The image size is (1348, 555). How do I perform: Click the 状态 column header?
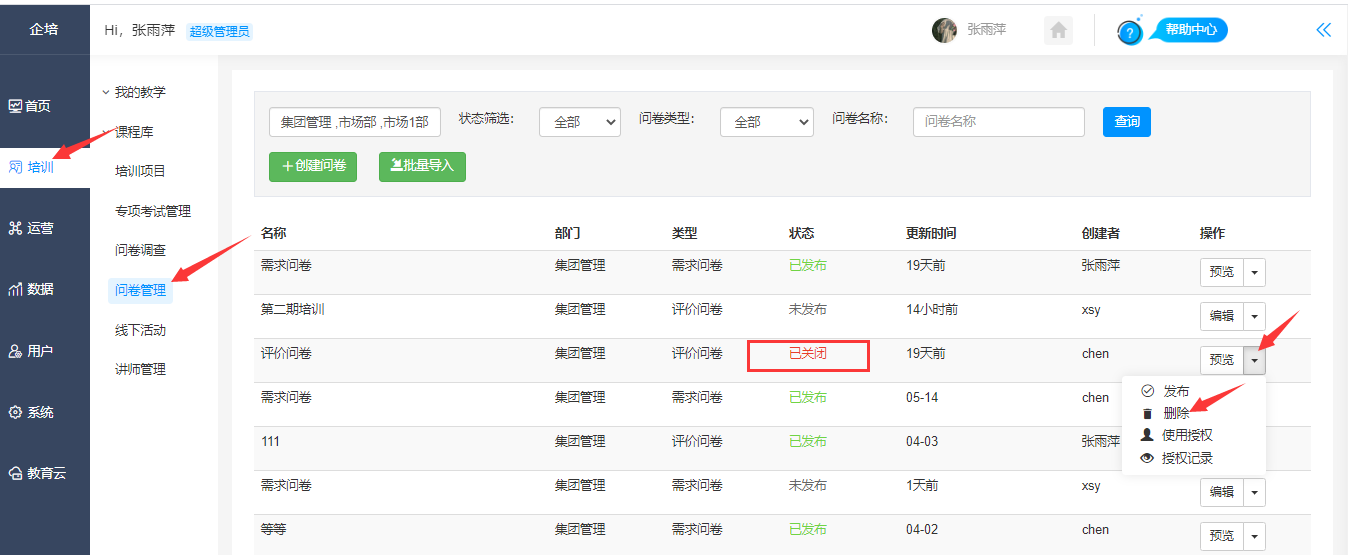coord(802,233)
